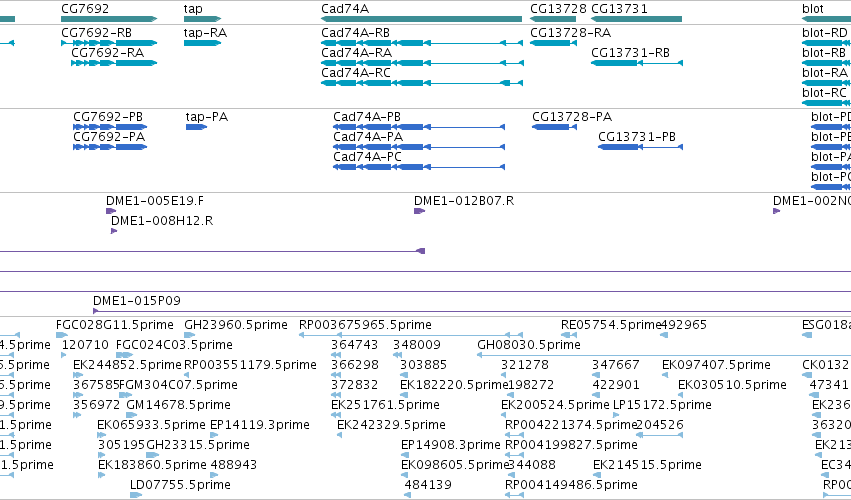Select EST GM14678.5prime
Screen dimensions: 851x500
[x=131, y=415]
